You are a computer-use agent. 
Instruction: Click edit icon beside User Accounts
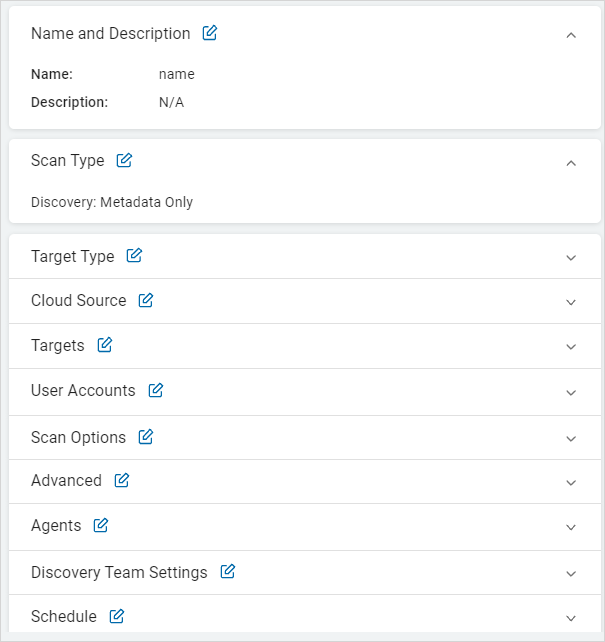155,390
